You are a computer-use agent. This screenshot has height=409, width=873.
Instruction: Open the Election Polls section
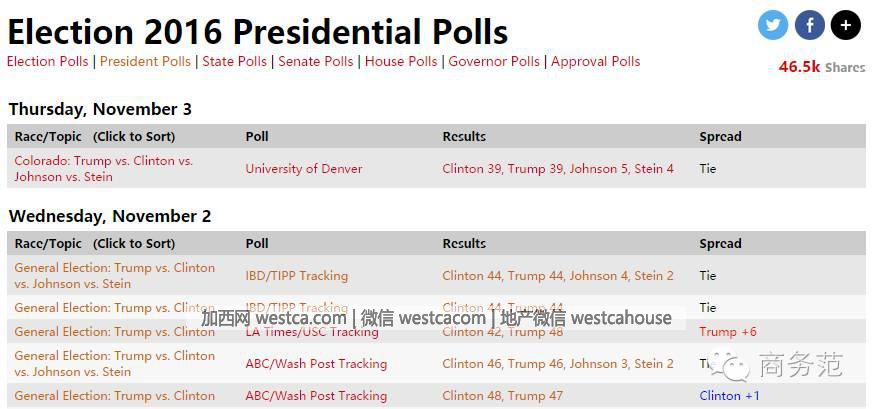pos(47,62)
